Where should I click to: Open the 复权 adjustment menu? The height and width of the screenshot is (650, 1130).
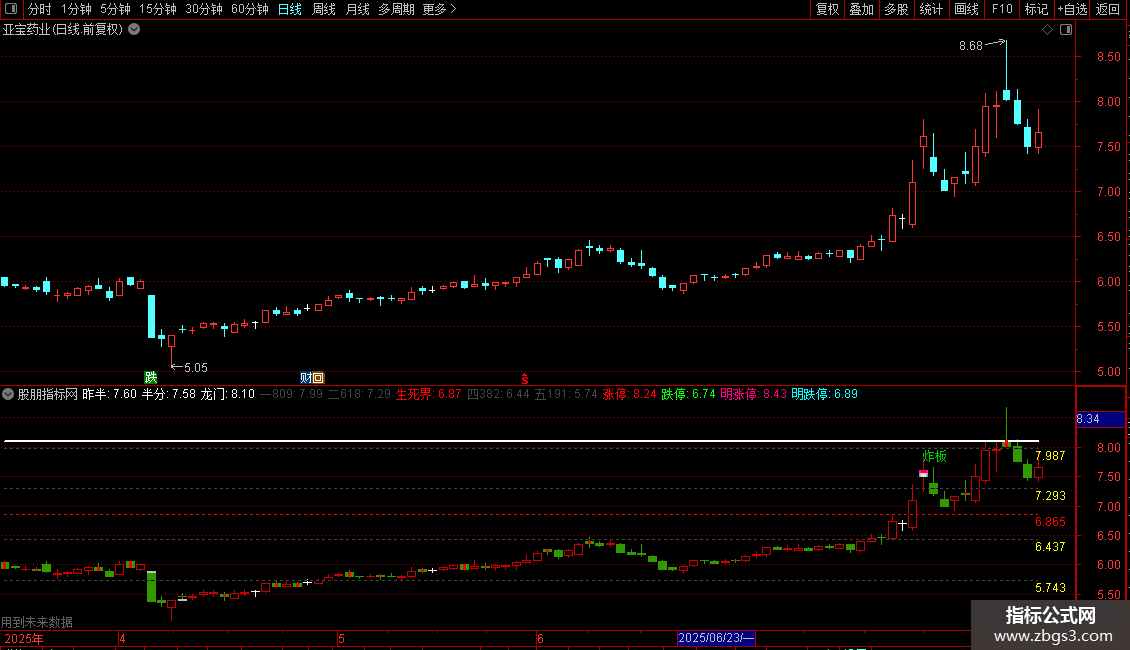[x=827, y=9]
